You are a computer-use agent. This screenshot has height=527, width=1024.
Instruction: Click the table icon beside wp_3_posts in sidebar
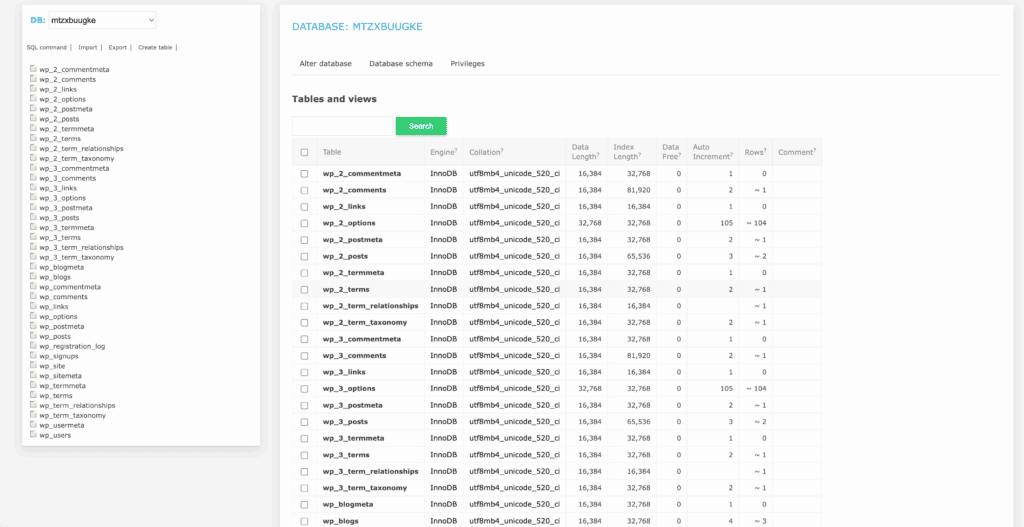pyautogui.click(x=33, y=217)
